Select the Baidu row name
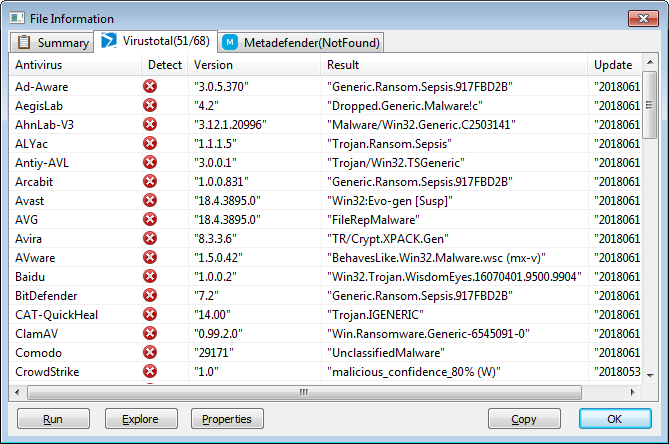This screenshot has width=669, height=444. tap(30, 277)
